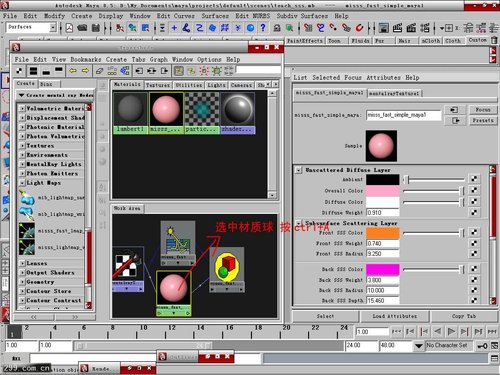
Task: Click map button next to Back SSS Color
Action: pyautogui.click(x=474, y=269)
